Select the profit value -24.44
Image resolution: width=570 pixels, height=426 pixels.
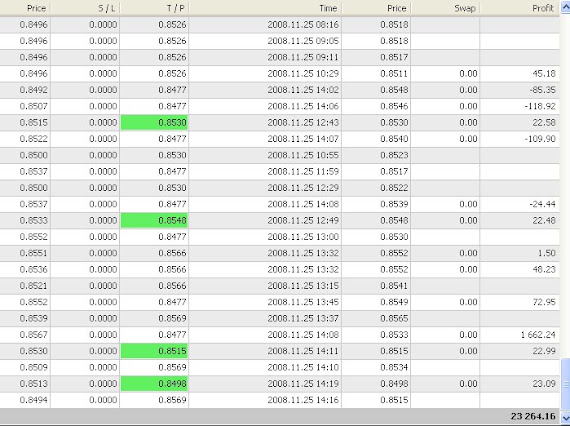[x=542, y=204]
